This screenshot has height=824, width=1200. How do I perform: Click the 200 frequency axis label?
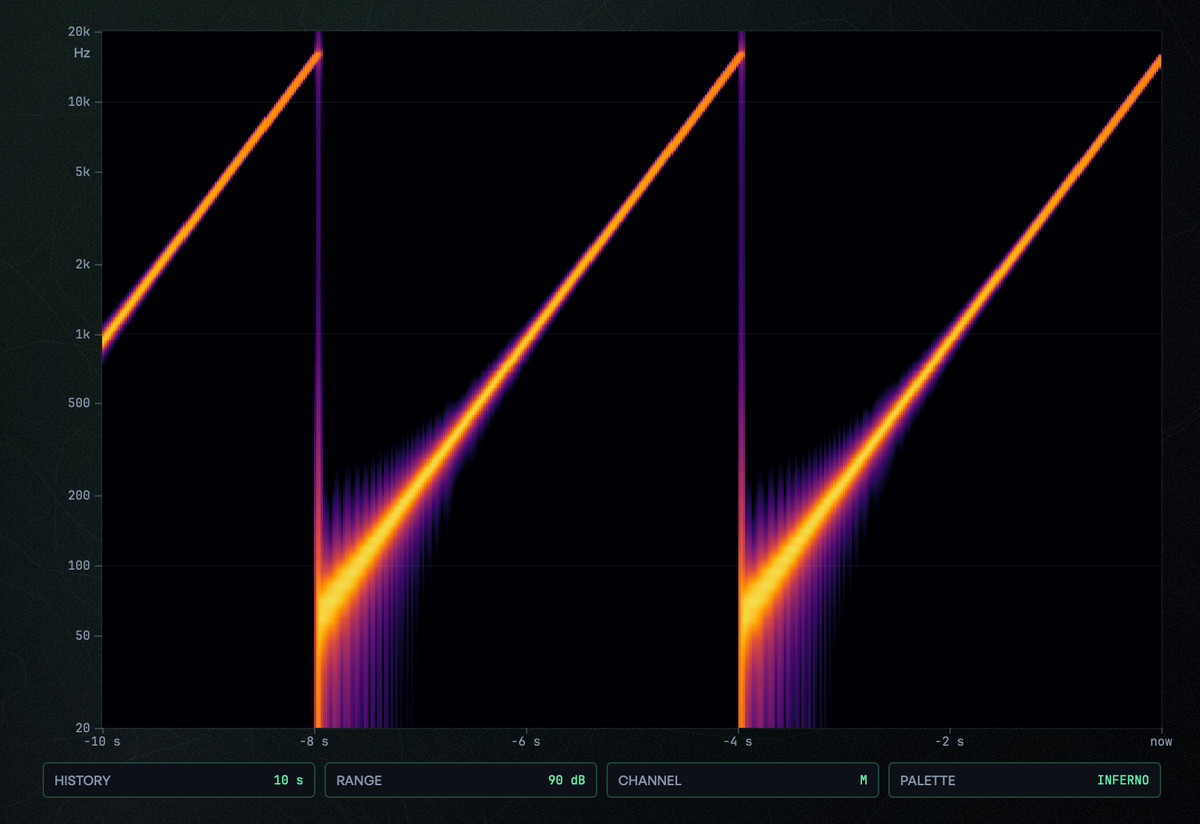pos(81,496)
